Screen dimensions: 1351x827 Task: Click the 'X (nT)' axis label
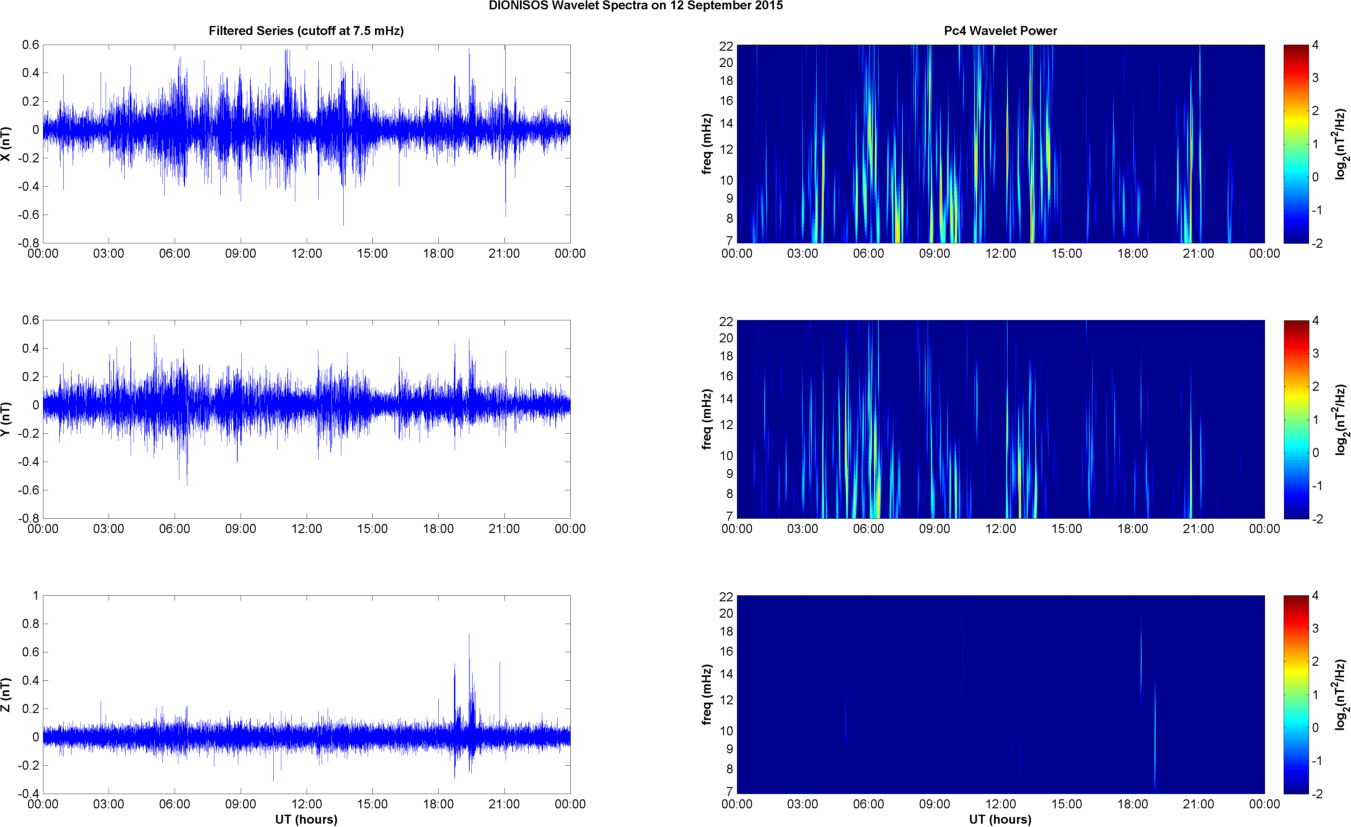pos(8,143)
